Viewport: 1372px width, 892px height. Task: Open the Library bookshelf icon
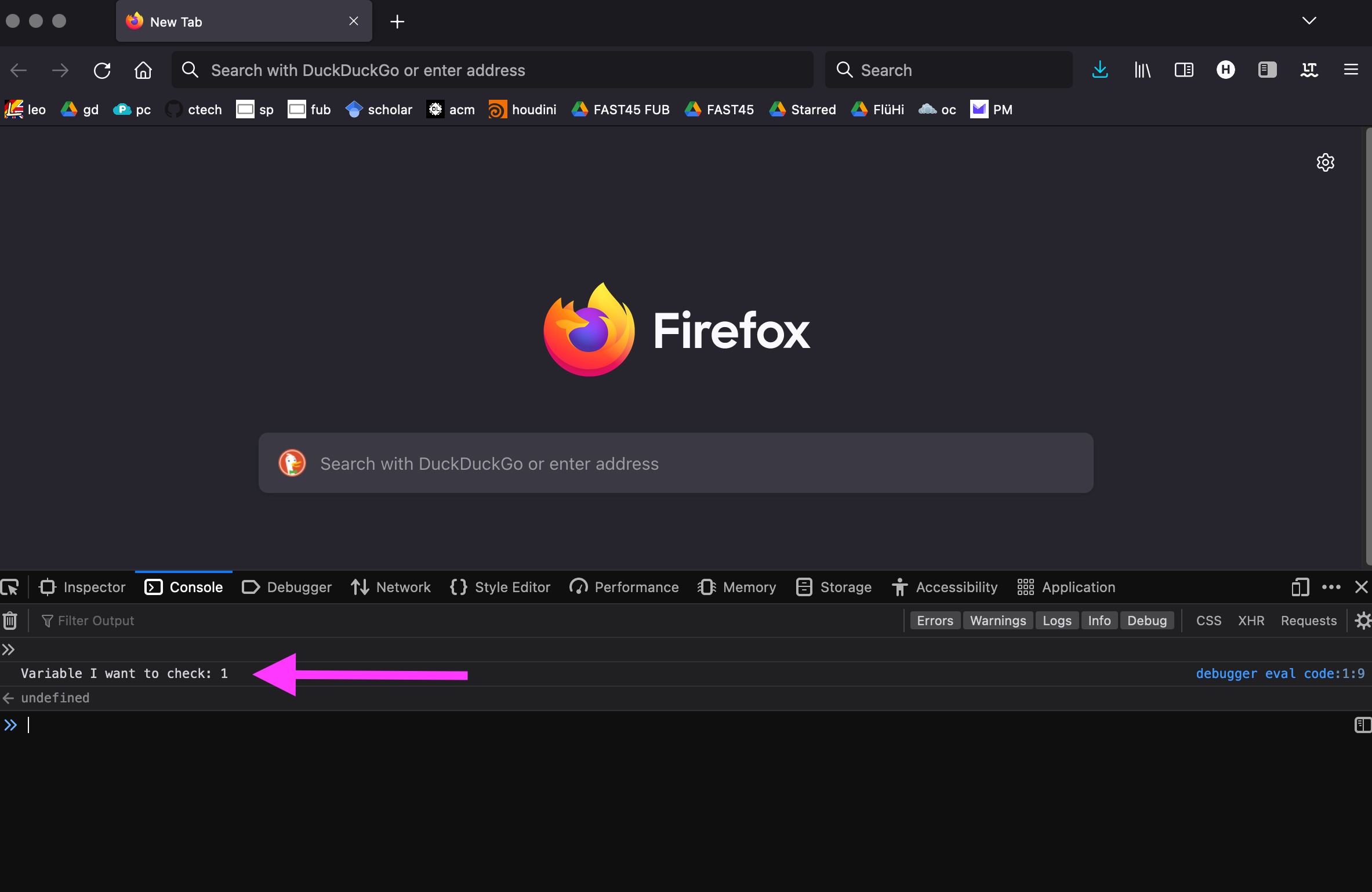point(1142,70)
